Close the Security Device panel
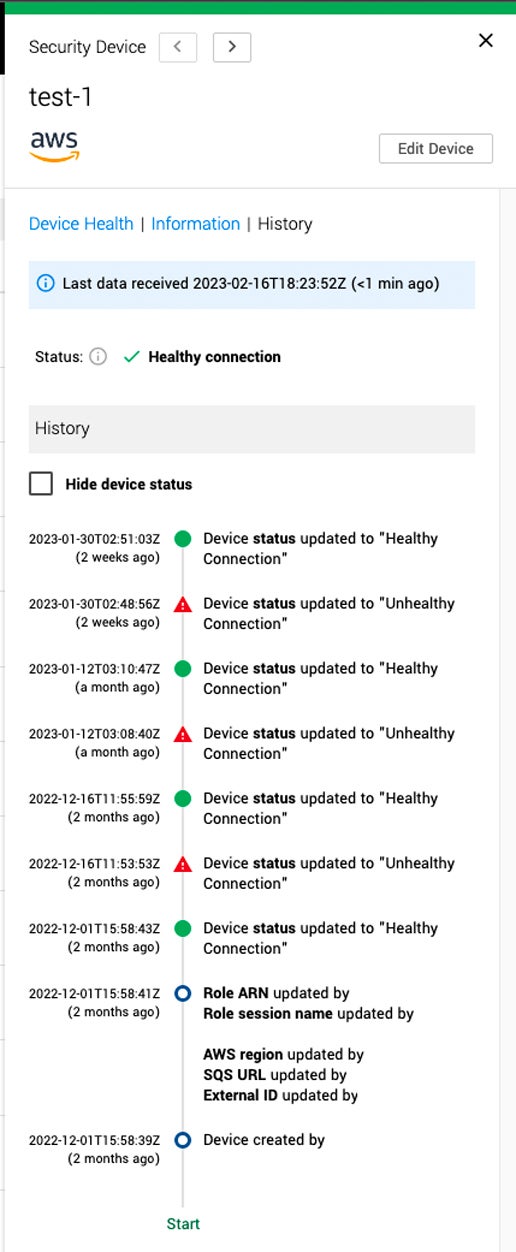 click(486, 41)
